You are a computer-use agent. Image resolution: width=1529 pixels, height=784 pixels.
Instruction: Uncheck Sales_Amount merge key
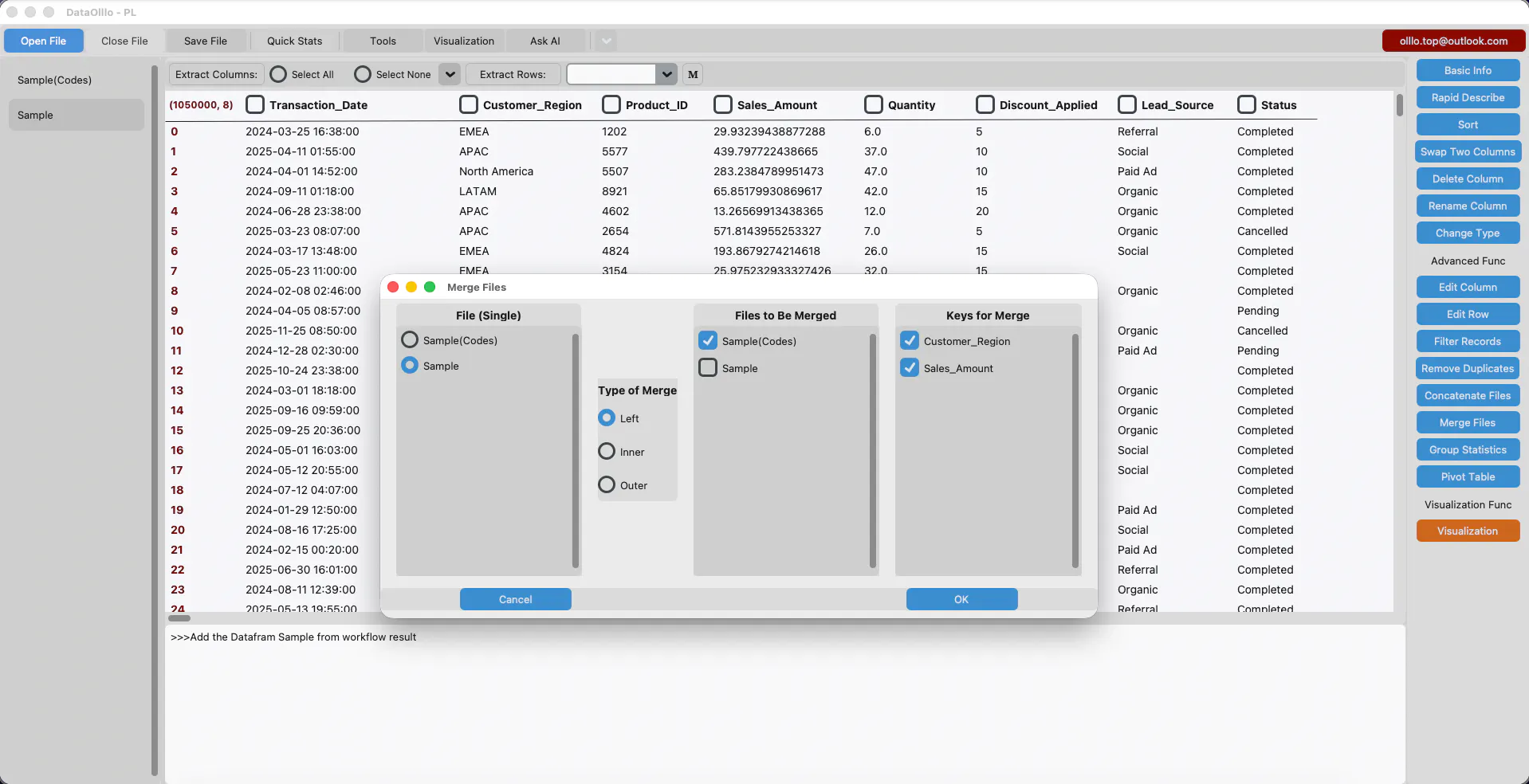pos(910,367)
